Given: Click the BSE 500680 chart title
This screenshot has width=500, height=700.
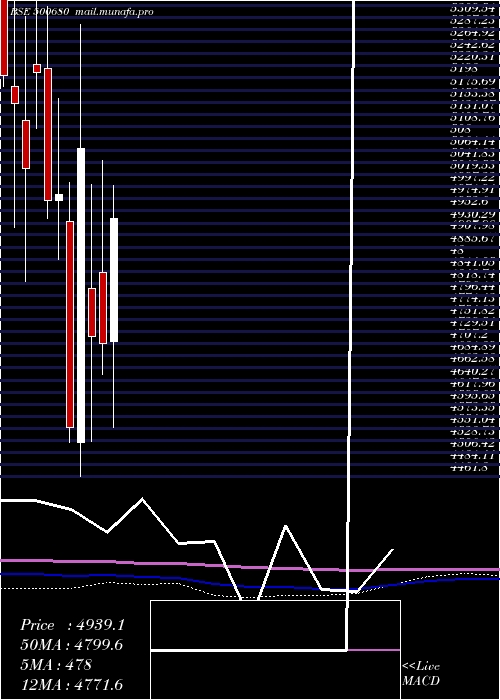Looking at the screenshot, I should (x=39, y=12).
